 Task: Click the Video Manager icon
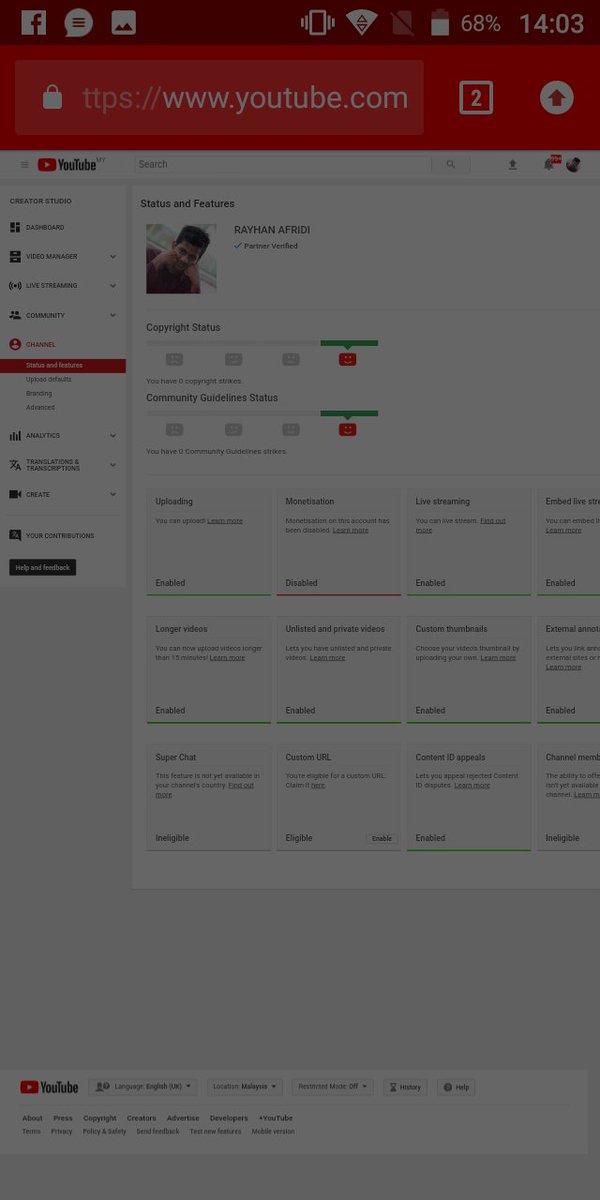[15, 257]
